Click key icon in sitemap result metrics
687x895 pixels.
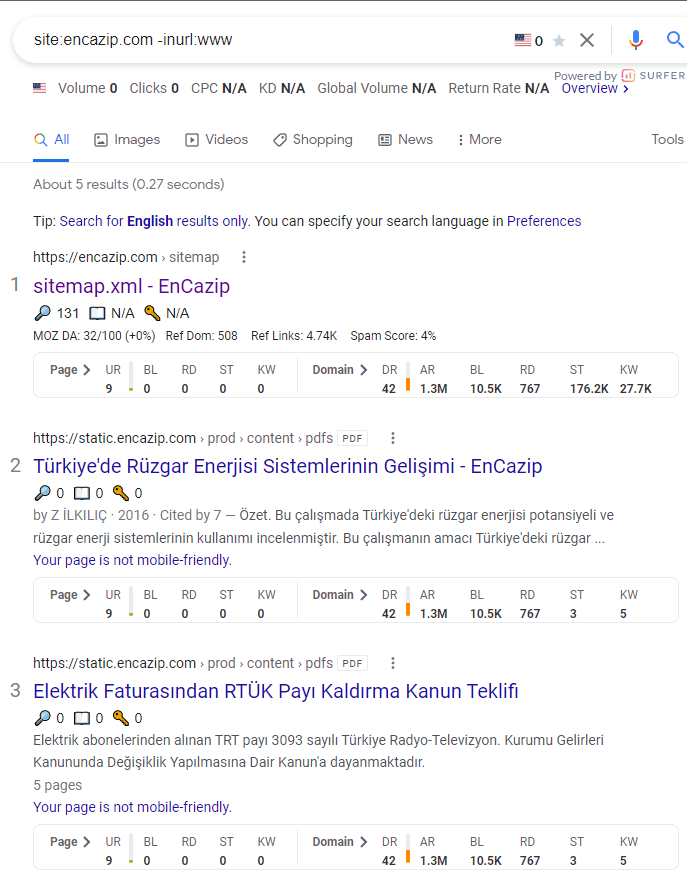tap(152, 313)
